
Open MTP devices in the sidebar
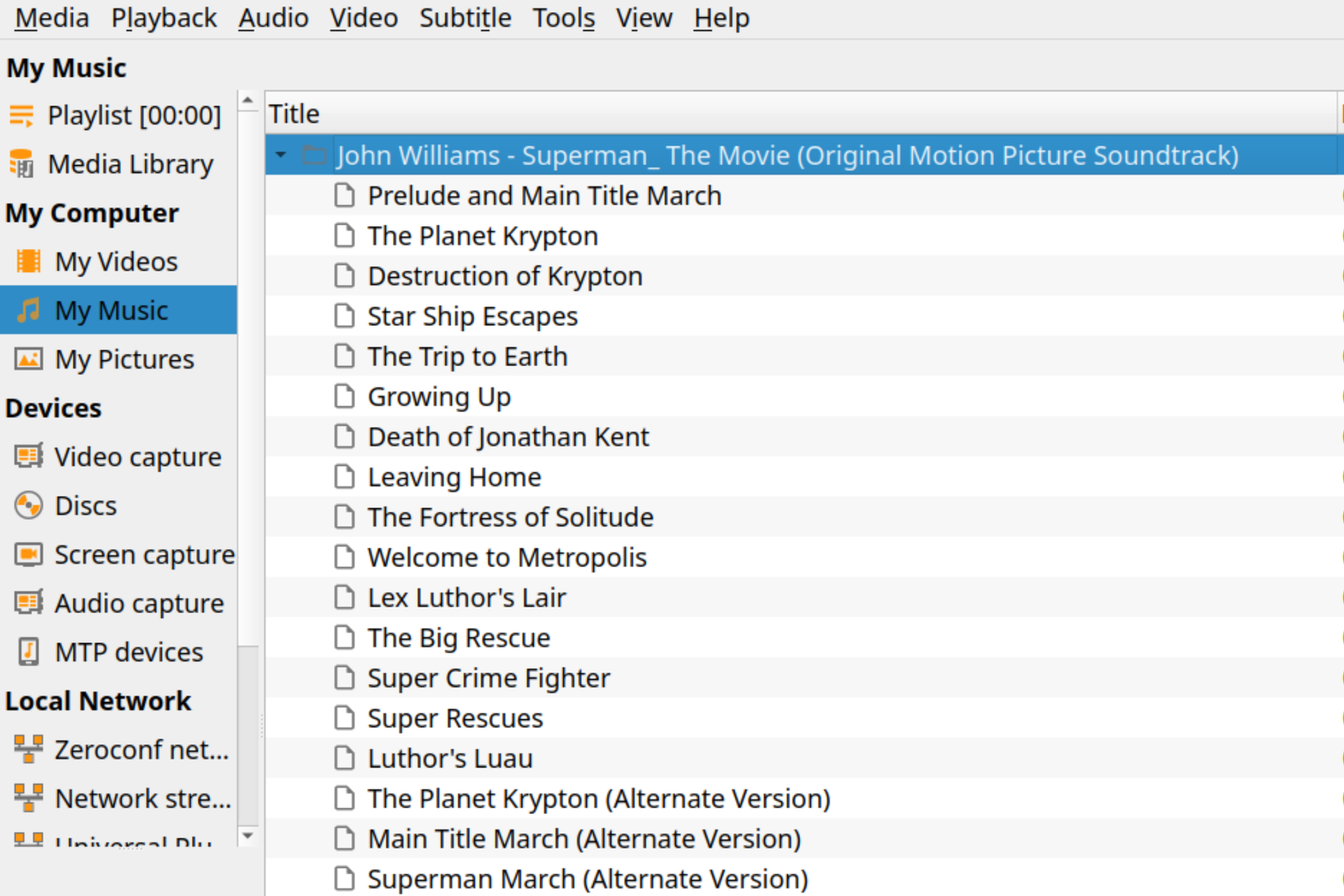point(29,652)
